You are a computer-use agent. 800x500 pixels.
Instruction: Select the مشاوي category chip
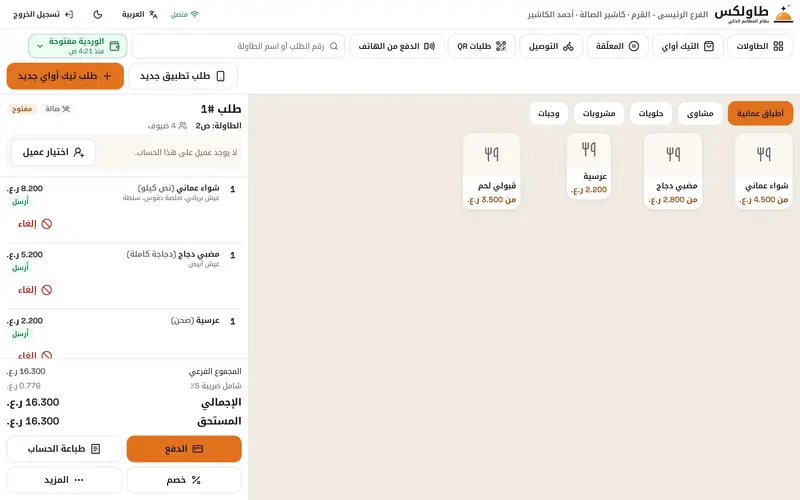[x=700, y=113]
